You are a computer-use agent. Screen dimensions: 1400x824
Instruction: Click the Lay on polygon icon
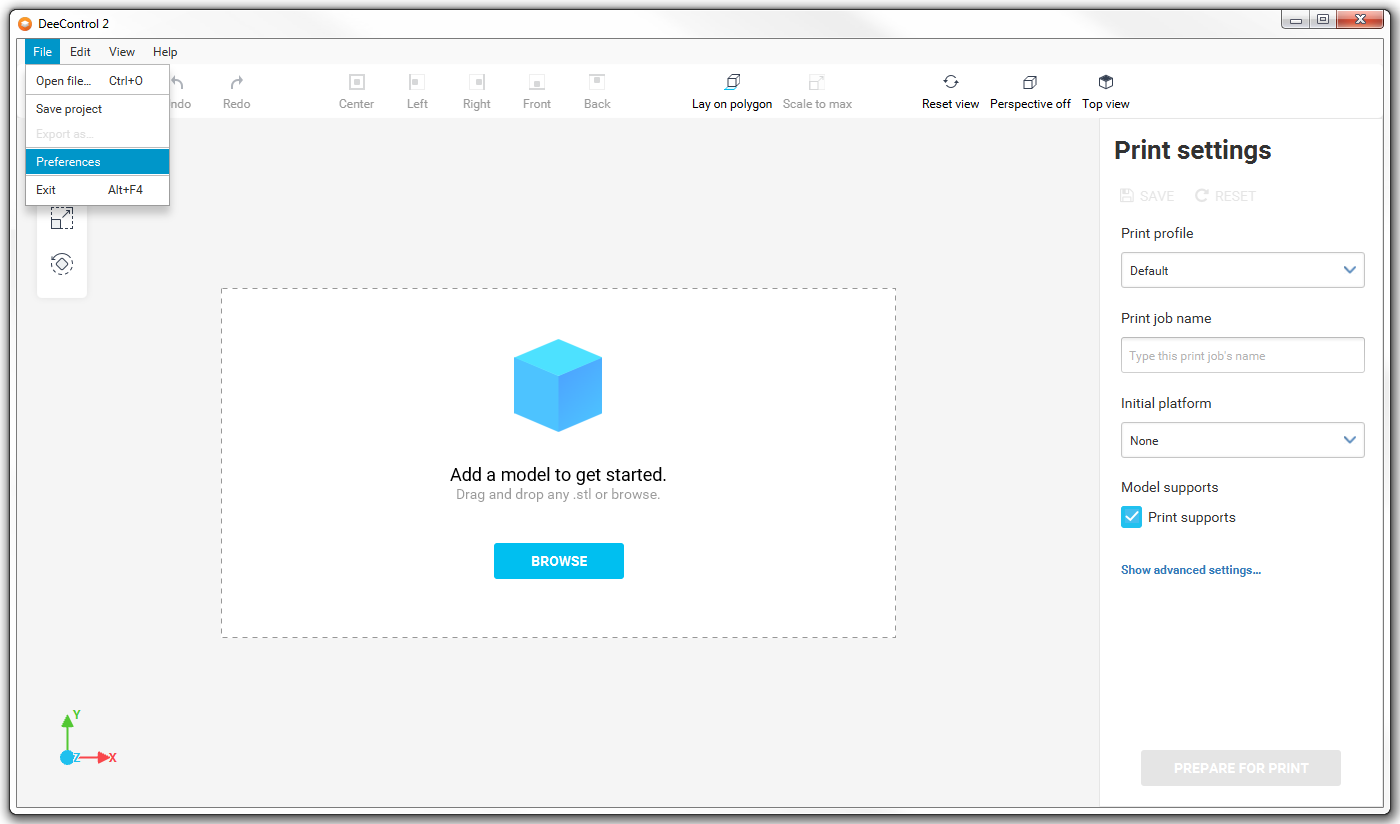coord(732,82)
